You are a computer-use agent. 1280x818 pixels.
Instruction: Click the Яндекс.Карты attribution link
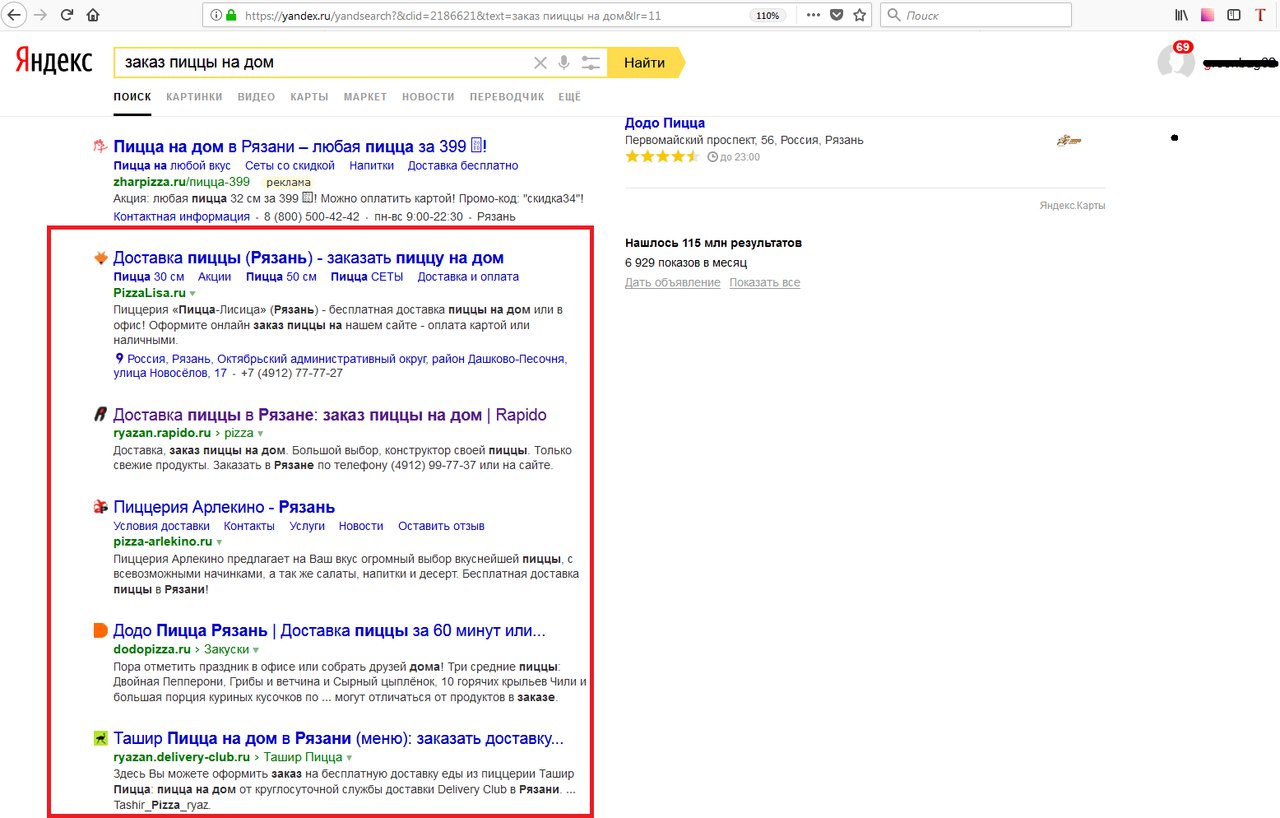tap(1072, 206)
